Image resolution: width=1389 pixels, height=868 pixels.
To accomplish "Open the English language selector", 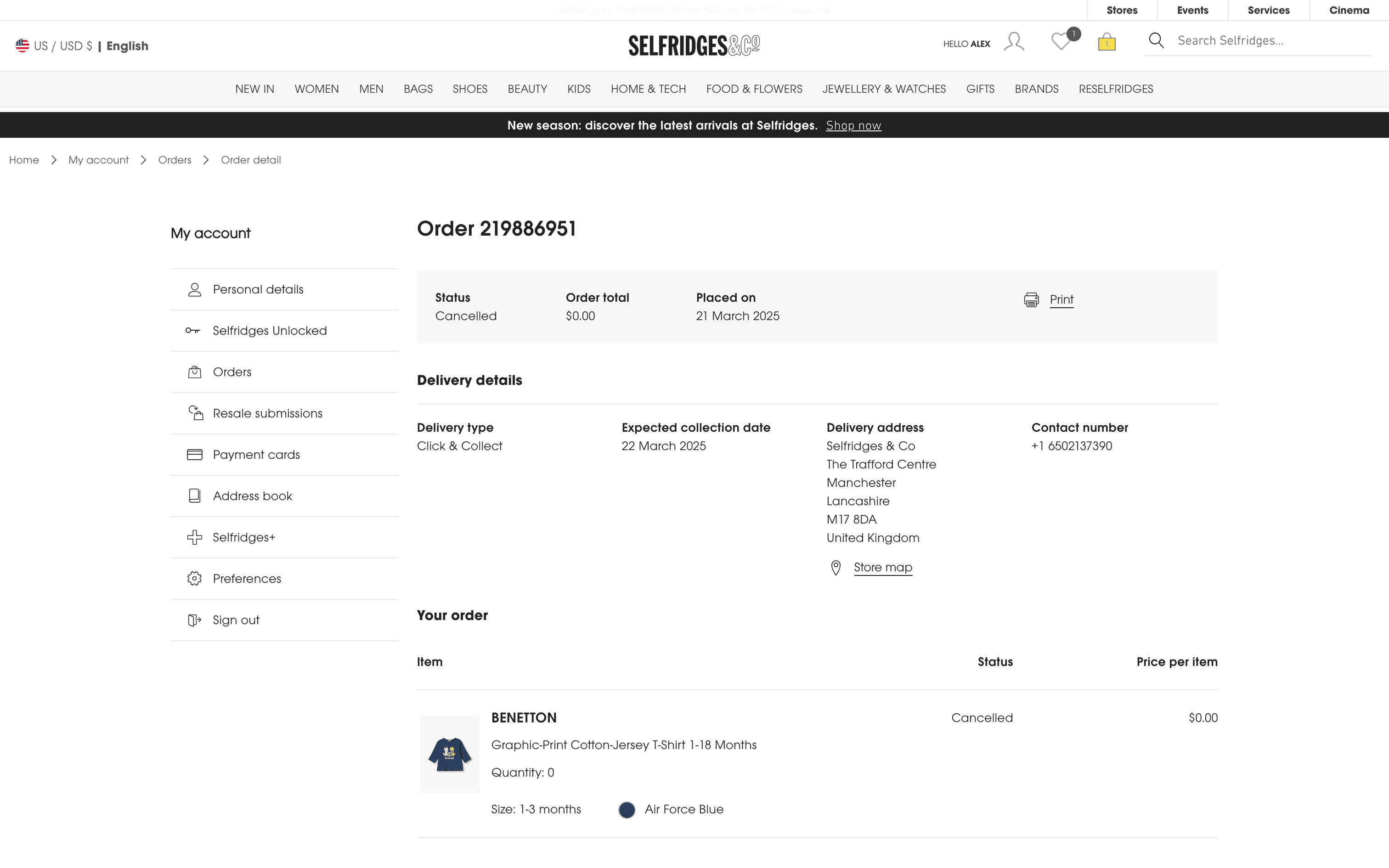I will point(127,46).
